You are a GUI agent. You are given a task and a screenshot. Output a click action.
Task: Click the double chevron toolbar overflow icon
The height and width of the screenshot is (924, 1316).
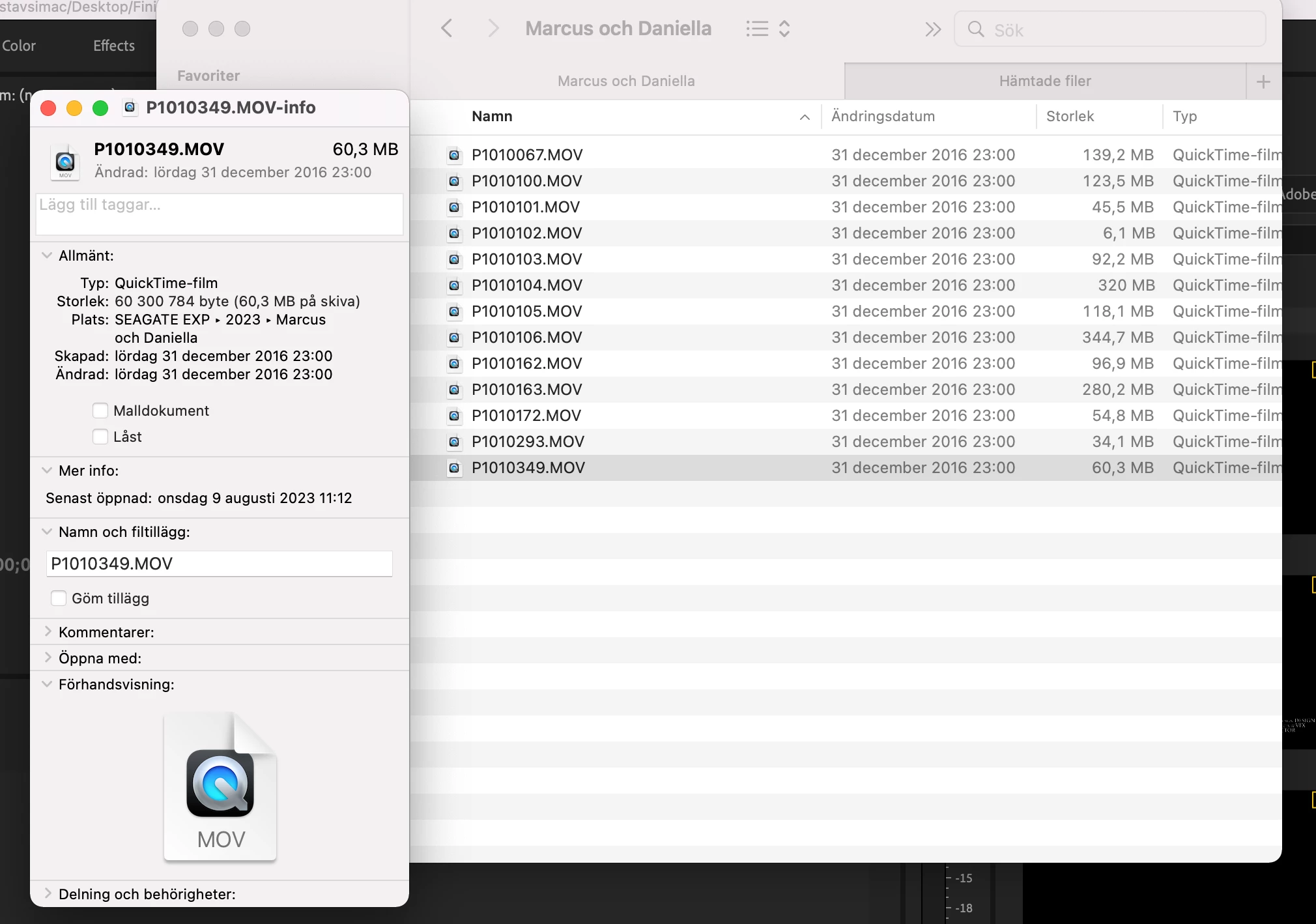pyautogui.click(x=933, y=29)
